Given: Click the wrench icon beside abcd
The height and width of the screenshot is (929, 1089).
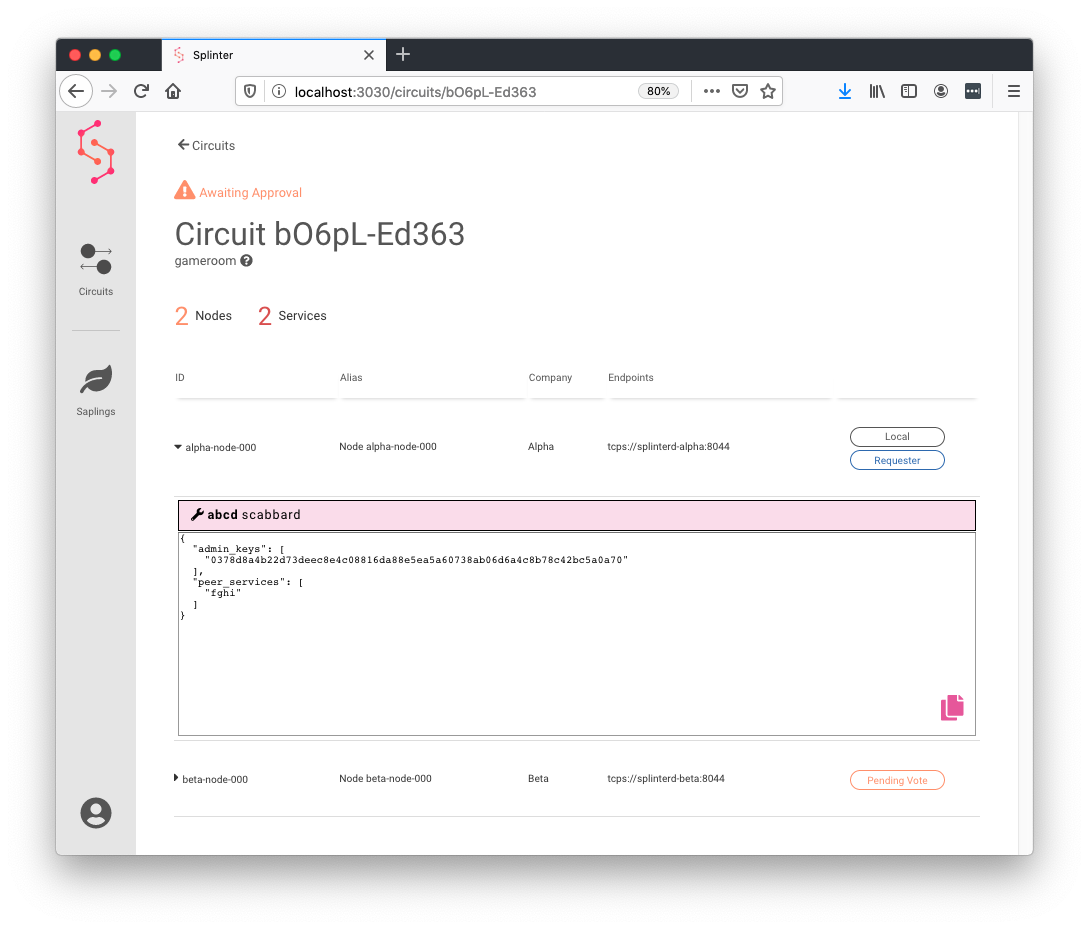Looking at the screenshot, I should [197, 514].
